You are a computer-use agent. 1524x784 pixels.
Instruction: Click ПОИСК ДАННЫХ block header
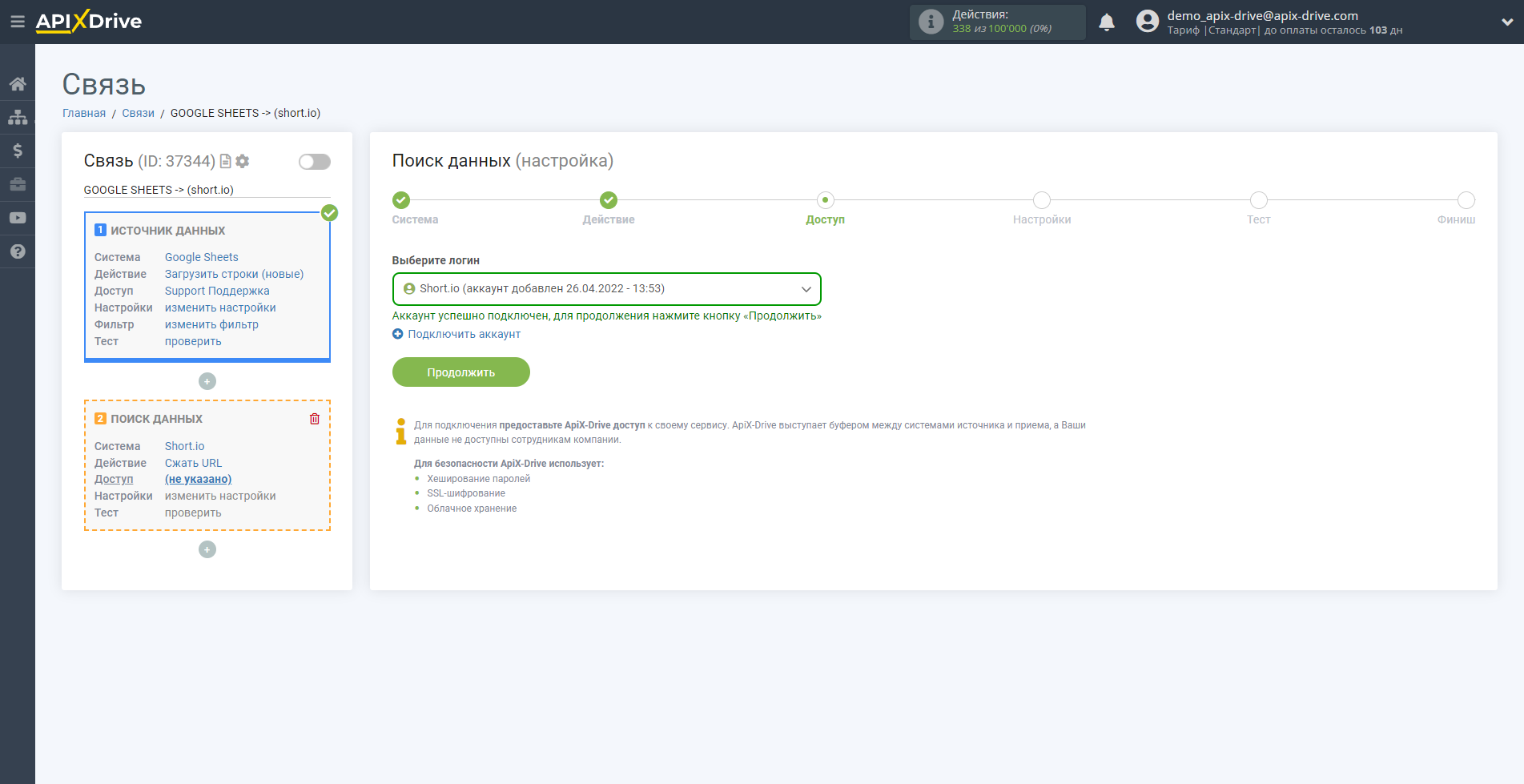[x=157, y=419]
